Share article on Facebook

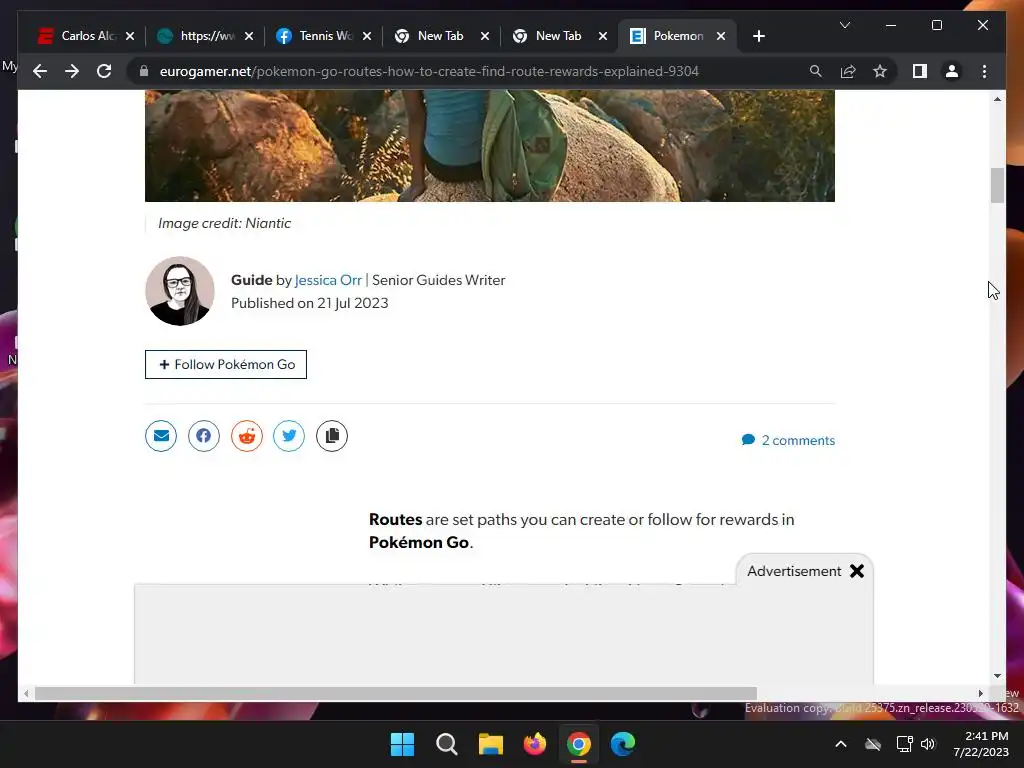click(x=204, y=436)
